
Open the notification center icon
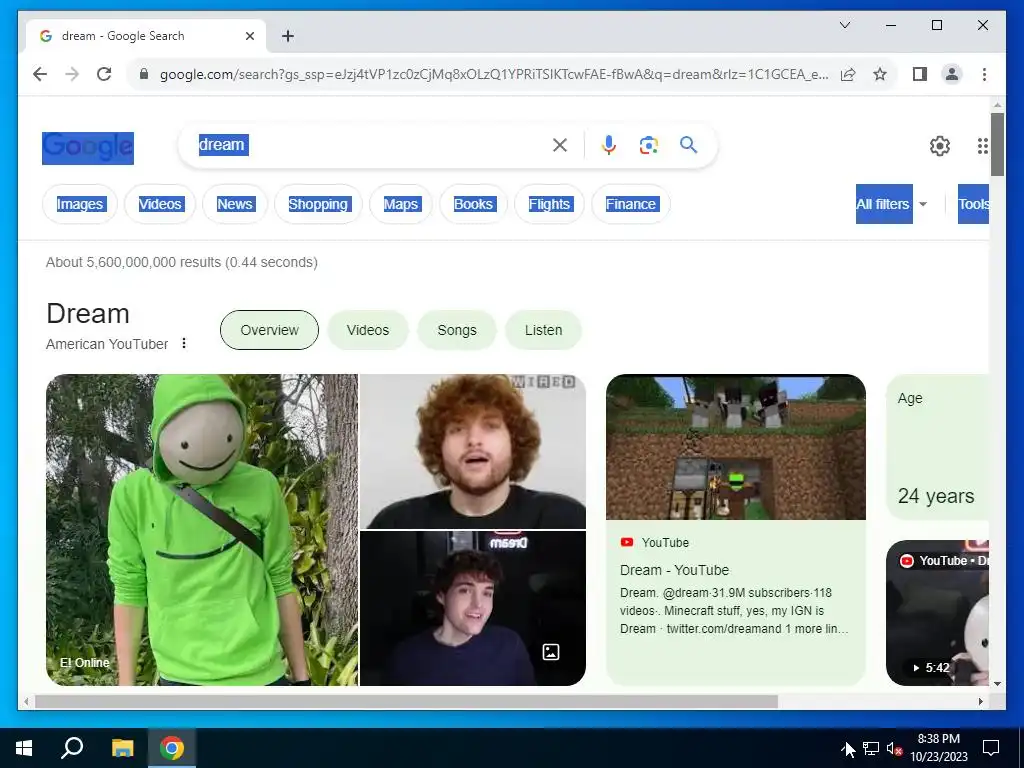tap(991, 748)
